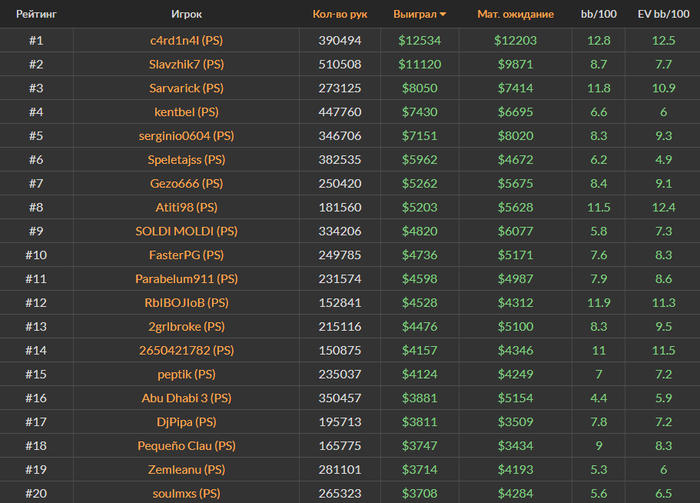Click the Игрок column header
Screen dimensions: 700x503
tap(187, 14)
